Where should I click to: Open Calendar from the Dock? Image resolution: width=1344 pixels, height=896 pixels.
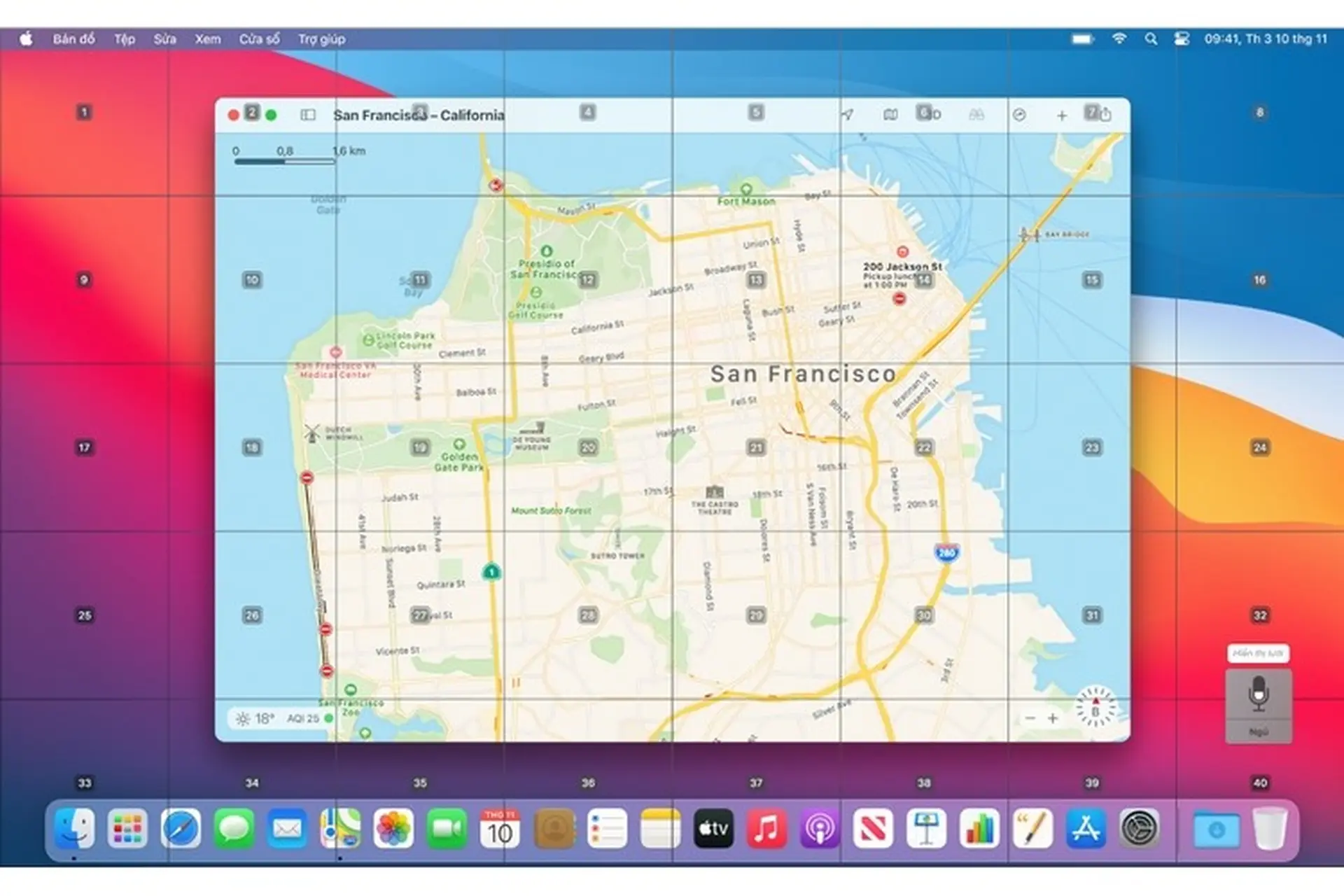(500, 829)
